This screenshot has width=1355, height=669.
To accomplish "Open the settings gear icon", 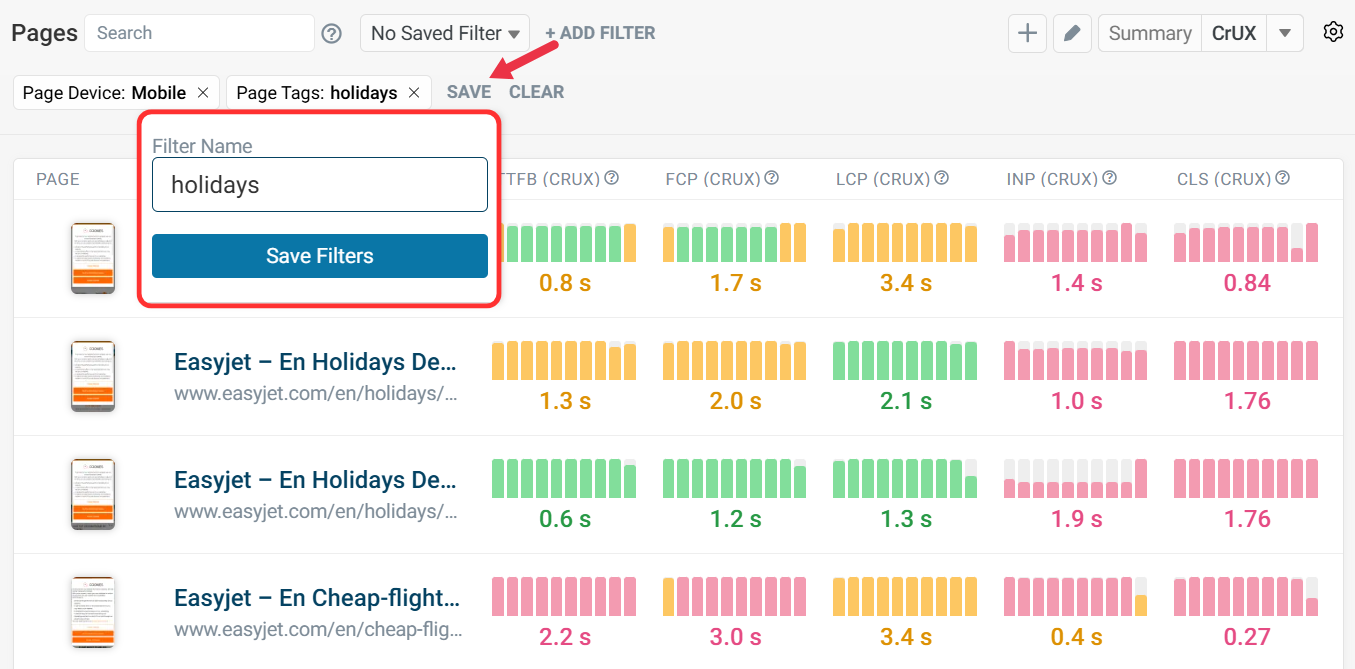I will click(x=1332, y=32).
